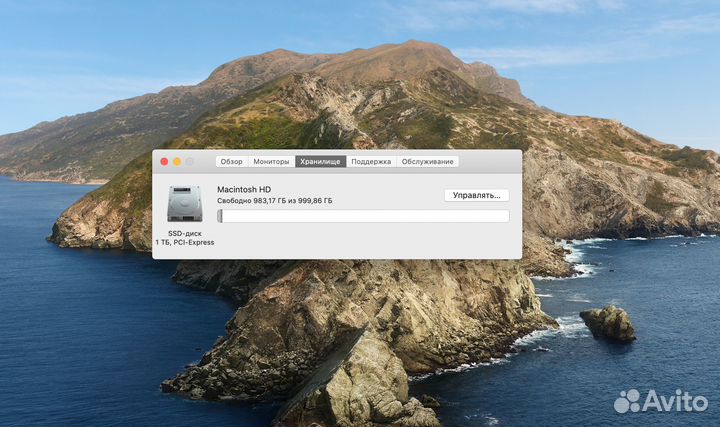Switch to the Обзор tab
Viewport: 720px width, 427px height.
pos(231,162)
